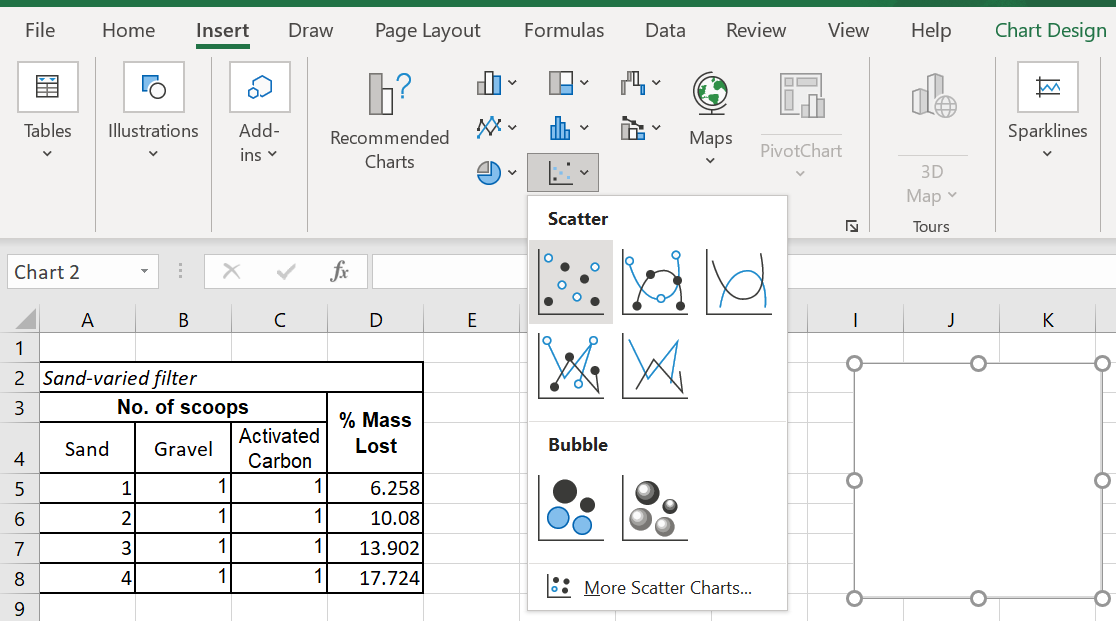This screenshot has width=1116, height=621.
Task: Choose Scatter with Smooth Lines and Markers
Action: pyautogui.click(x=655, y=282)
